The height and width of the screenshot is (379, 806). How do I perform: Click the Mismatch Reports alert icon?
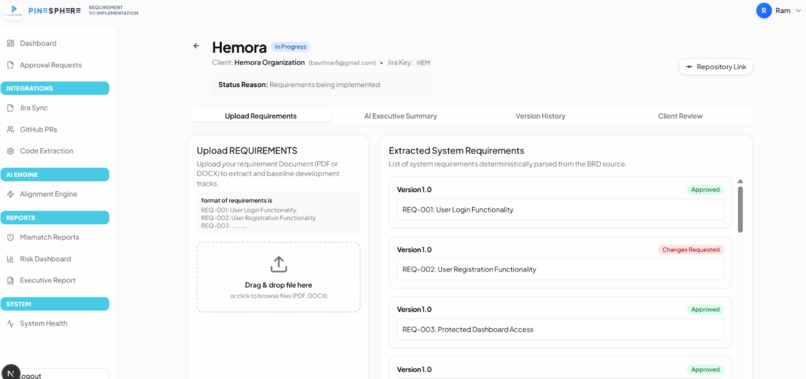(10, 238)
